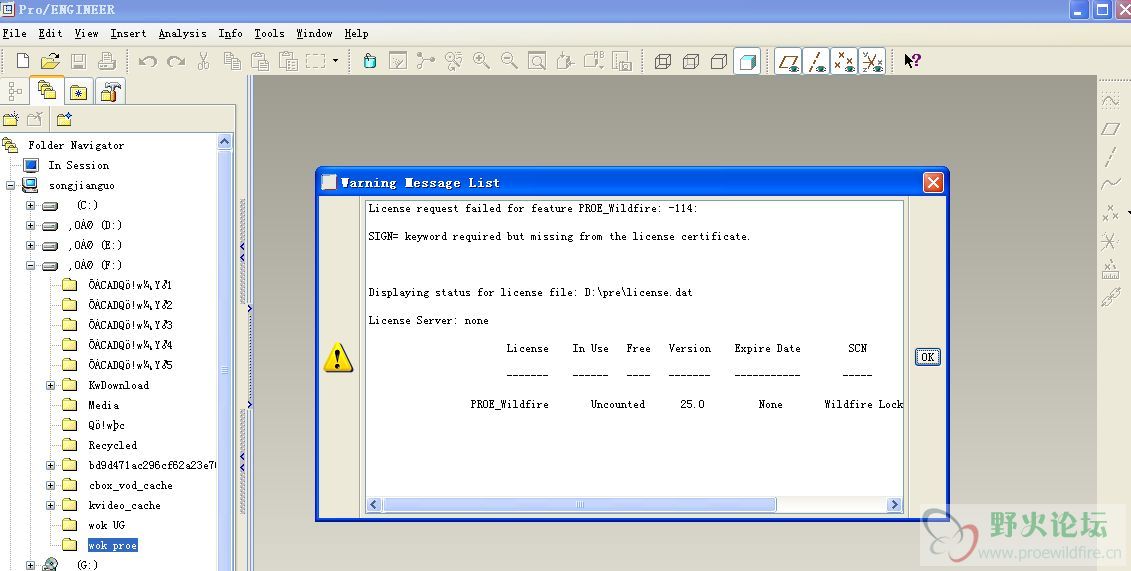The width and height of the screenshot is (1131, 571).
Task: Expand the (D:) drive node
Action: pos(30,226)
